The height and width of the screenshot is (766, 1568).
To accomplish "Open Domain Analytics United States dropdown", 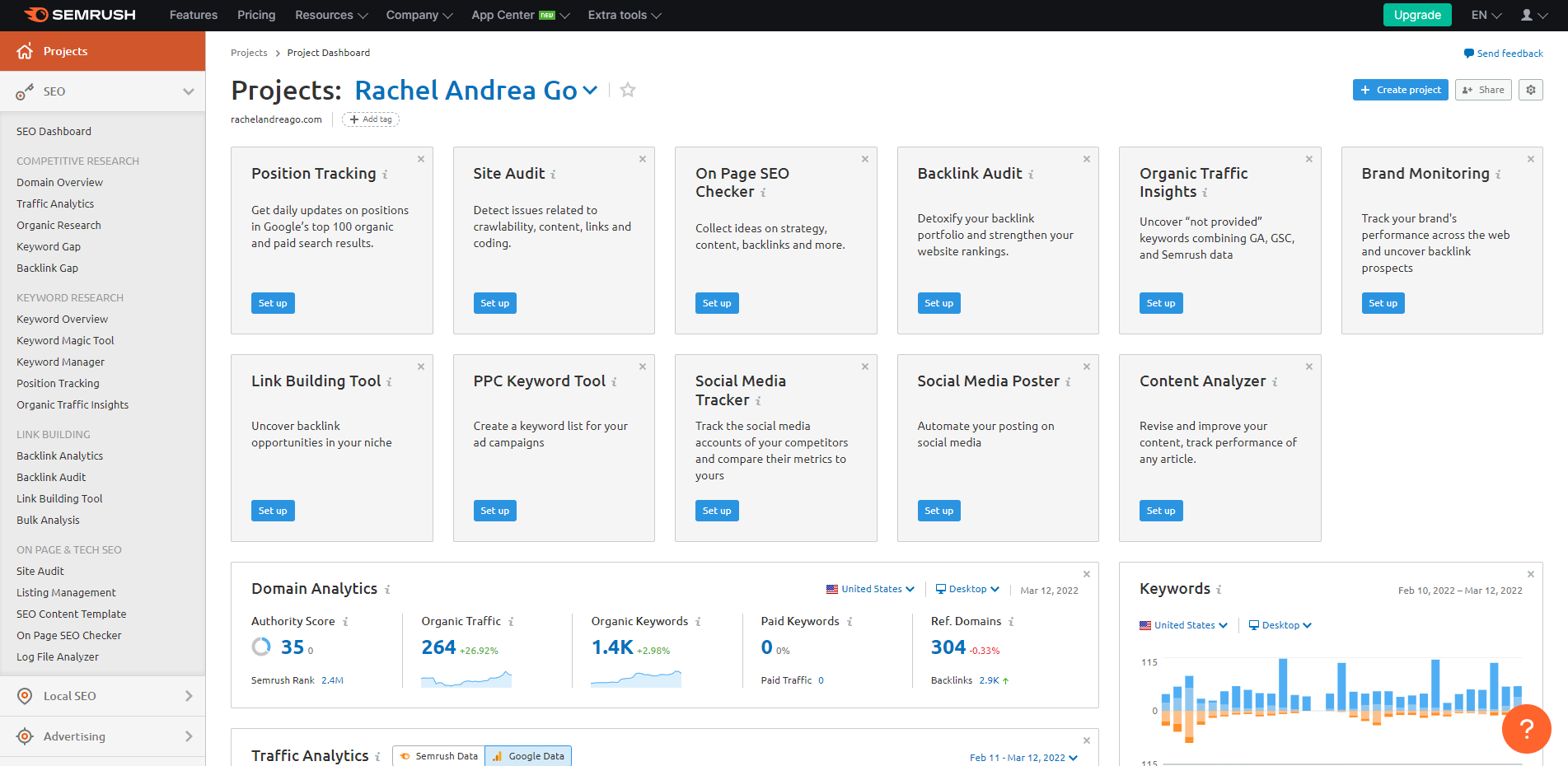I will tap(870, 589).
